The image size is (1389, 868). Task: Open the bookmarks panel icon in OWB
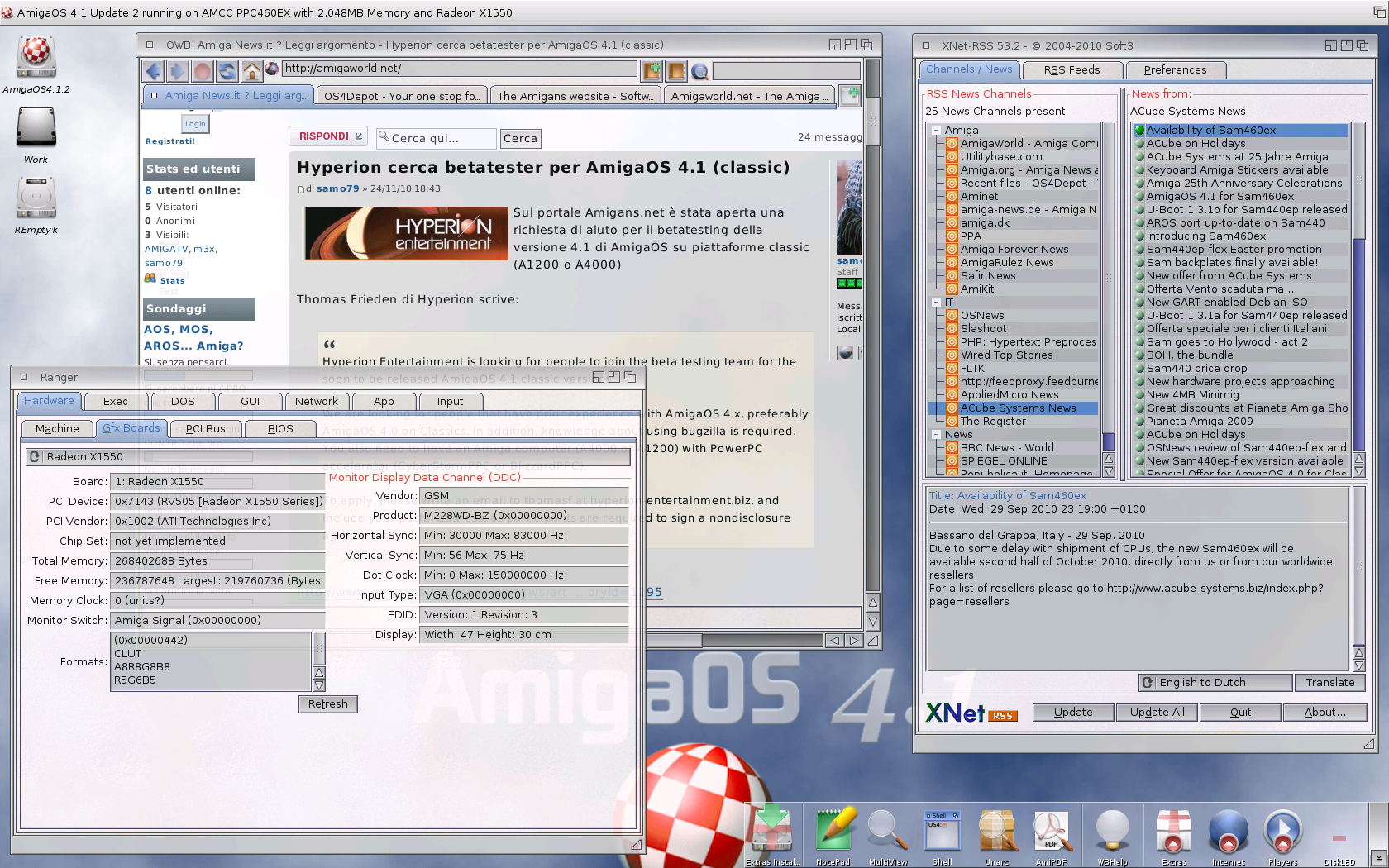pos(676,71)
